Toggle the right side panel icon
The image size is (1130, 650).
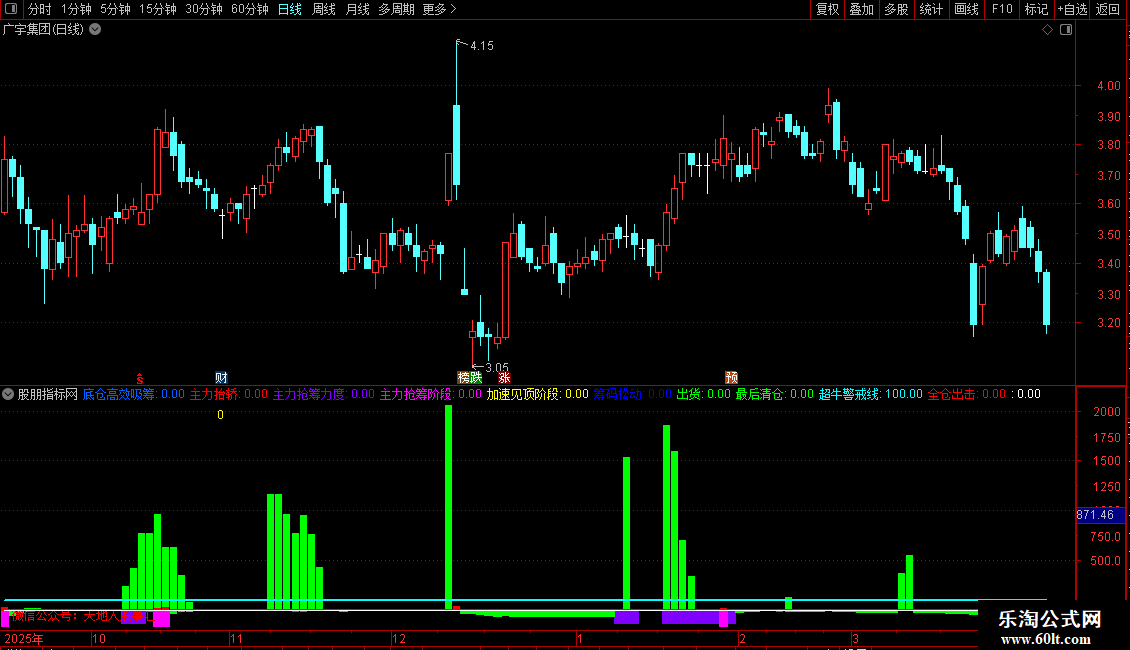1066,30
